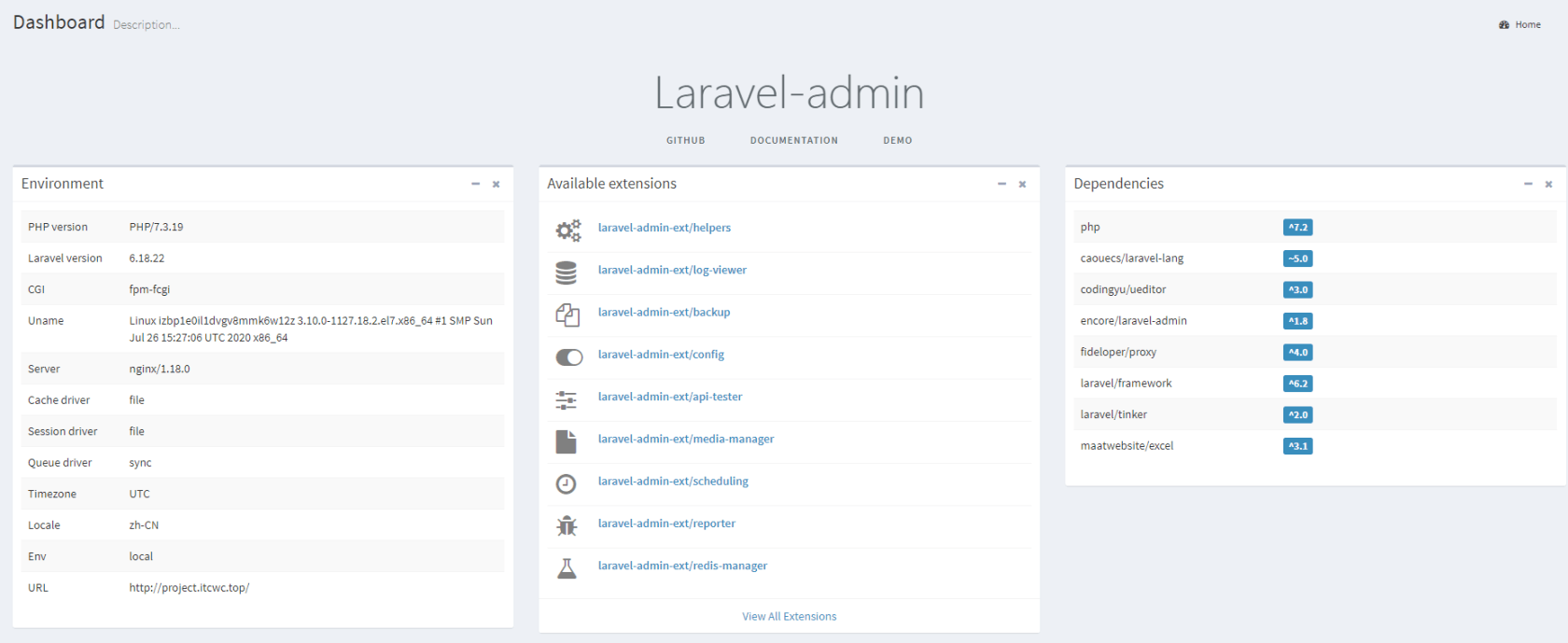Viewport: 1568px width, 643px height.
Task: Click the backup extension copy icon
Action: click(x=567, y=315)
